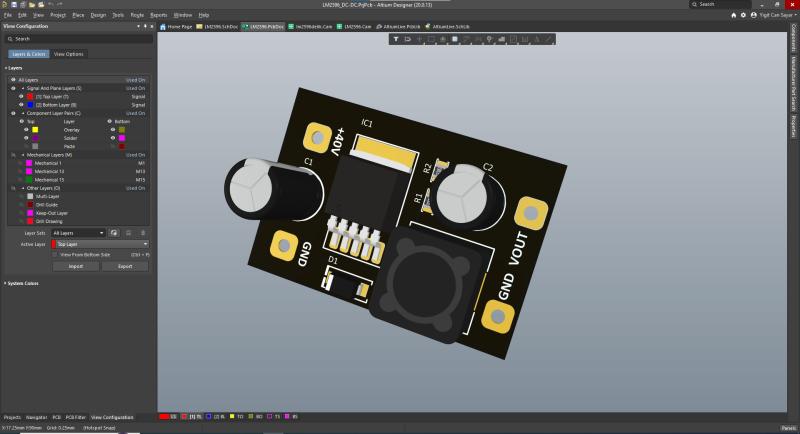Viewport: 800px width, 434px height.
Task: Toggle visibility of Top Layer
Action: [21, 96]
